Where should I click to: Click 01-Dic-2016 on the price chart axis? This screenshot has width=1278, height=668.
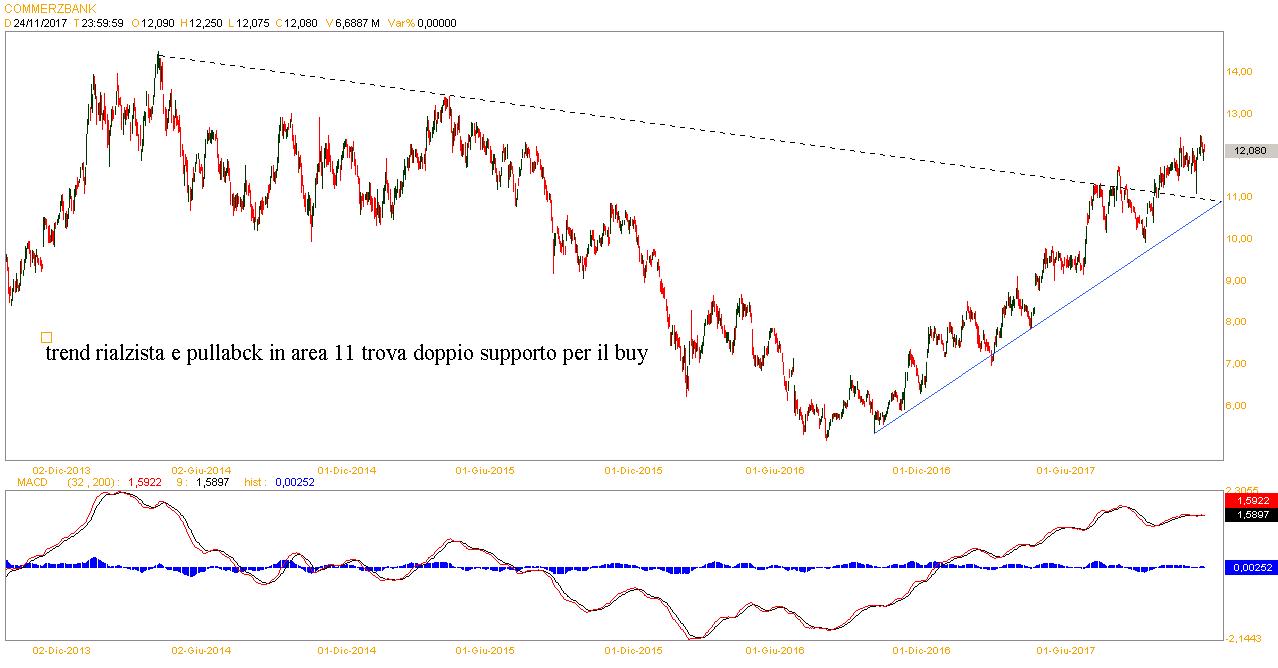[x=921, y=469]
